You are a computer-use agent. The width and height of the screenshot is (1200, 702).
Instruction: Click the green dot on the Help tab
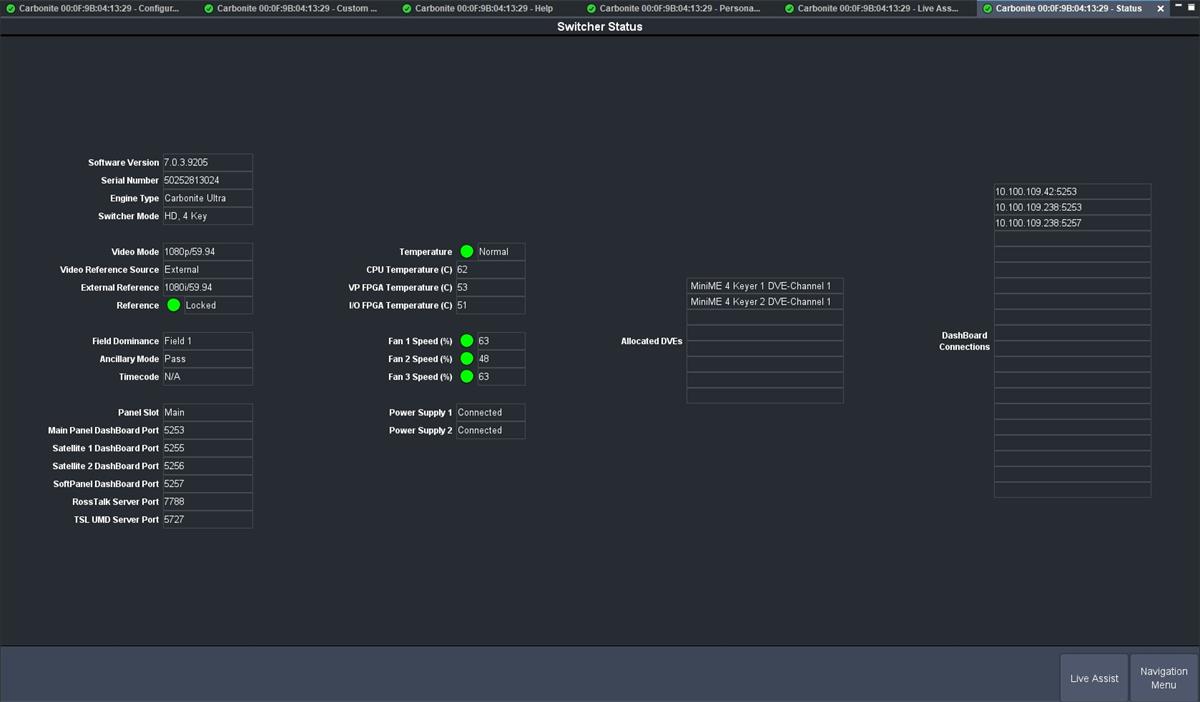[407, 8]
